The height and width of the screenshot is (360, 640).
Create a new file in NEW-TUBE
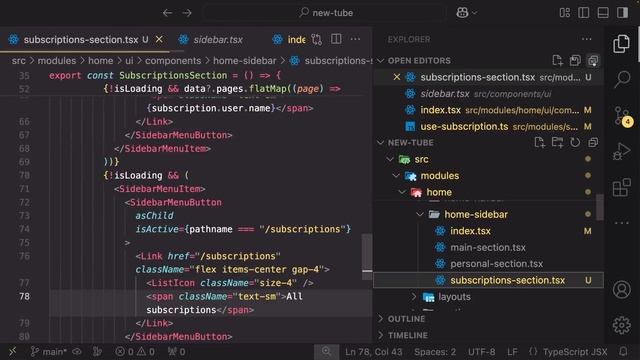click(539, 142)
